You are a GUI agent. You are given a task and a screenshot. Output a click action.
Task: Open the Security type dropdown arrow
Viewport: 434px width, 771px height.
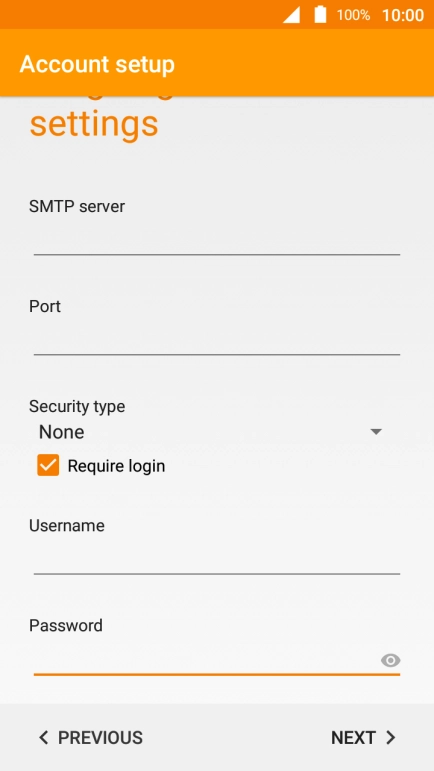376,432
